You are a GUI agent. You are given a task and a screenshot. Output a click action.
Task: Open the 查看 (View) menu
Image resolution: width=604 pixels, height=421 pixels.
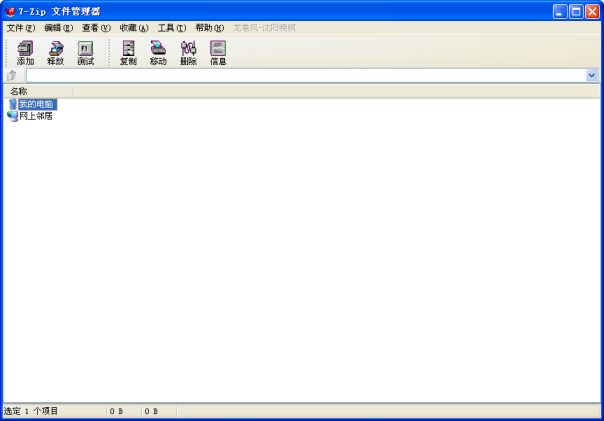click(x=96, y=28)
